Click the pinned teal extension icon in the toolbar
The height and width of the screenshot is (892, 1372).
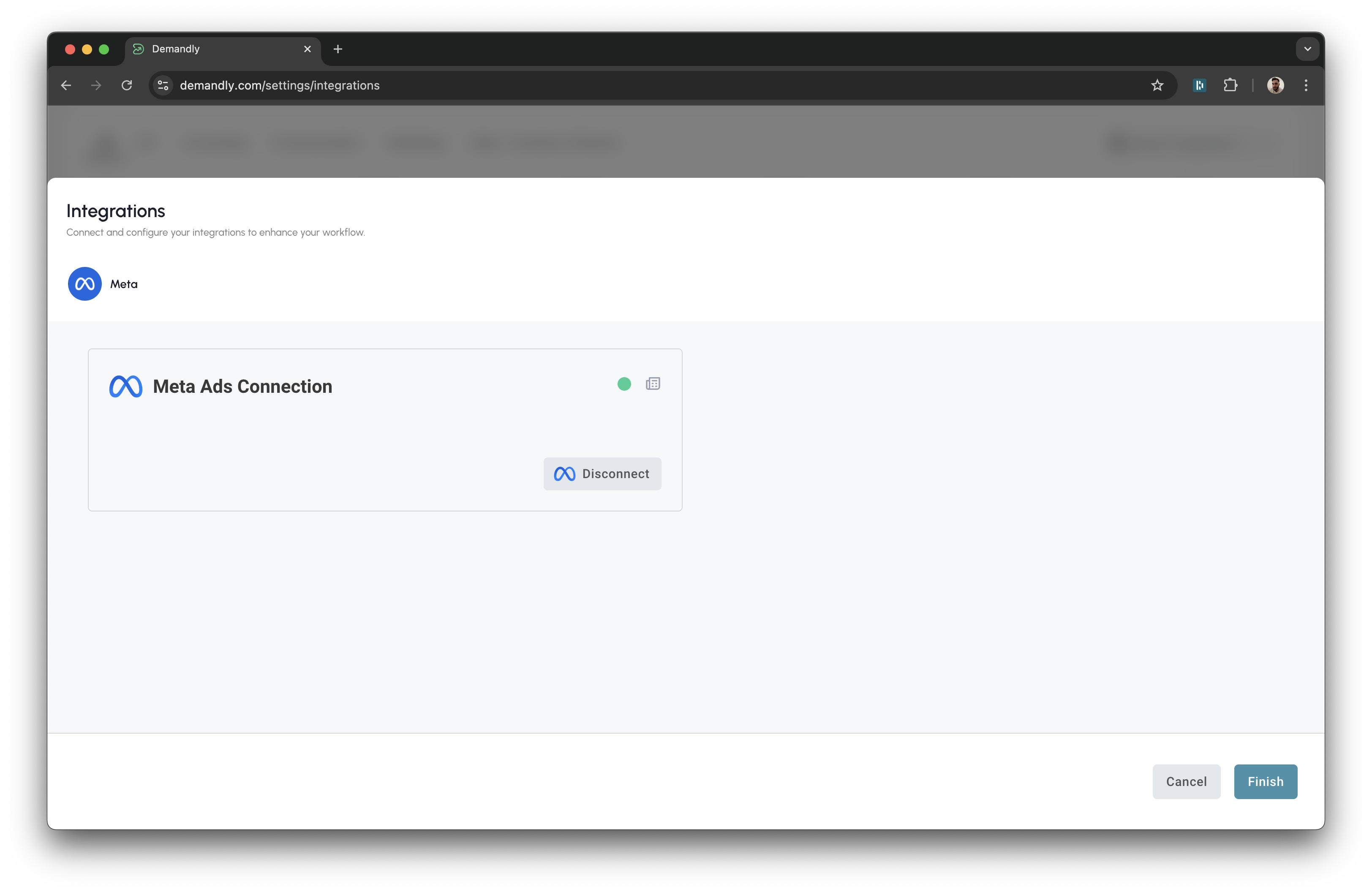pos(1200,85)
